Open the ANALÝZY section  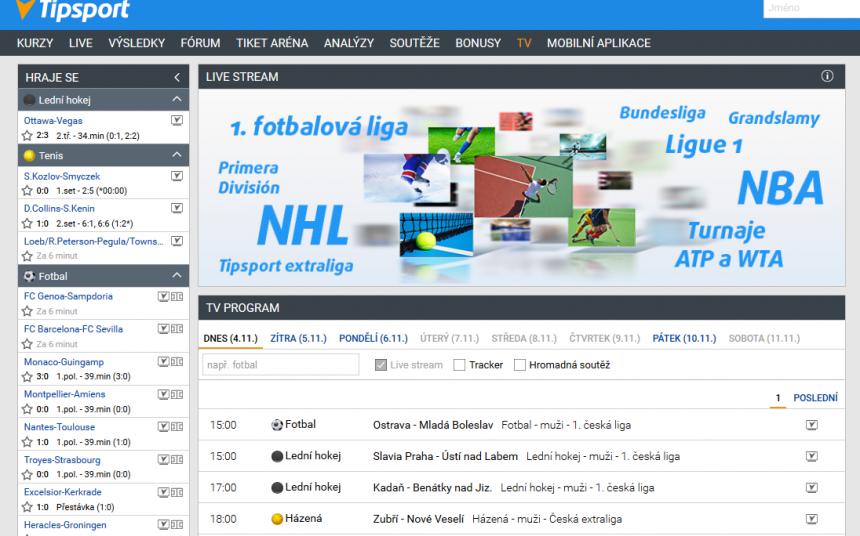pos(349,43)
